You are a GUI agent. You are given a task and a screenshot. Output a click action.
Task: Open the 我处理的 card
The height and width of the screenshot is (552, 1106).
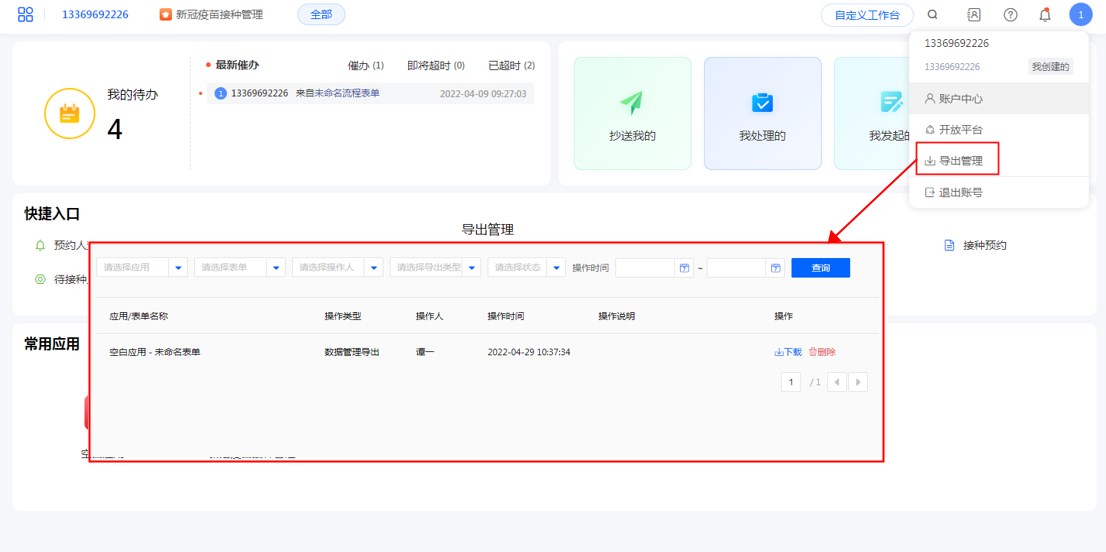(x=762, y=113)
